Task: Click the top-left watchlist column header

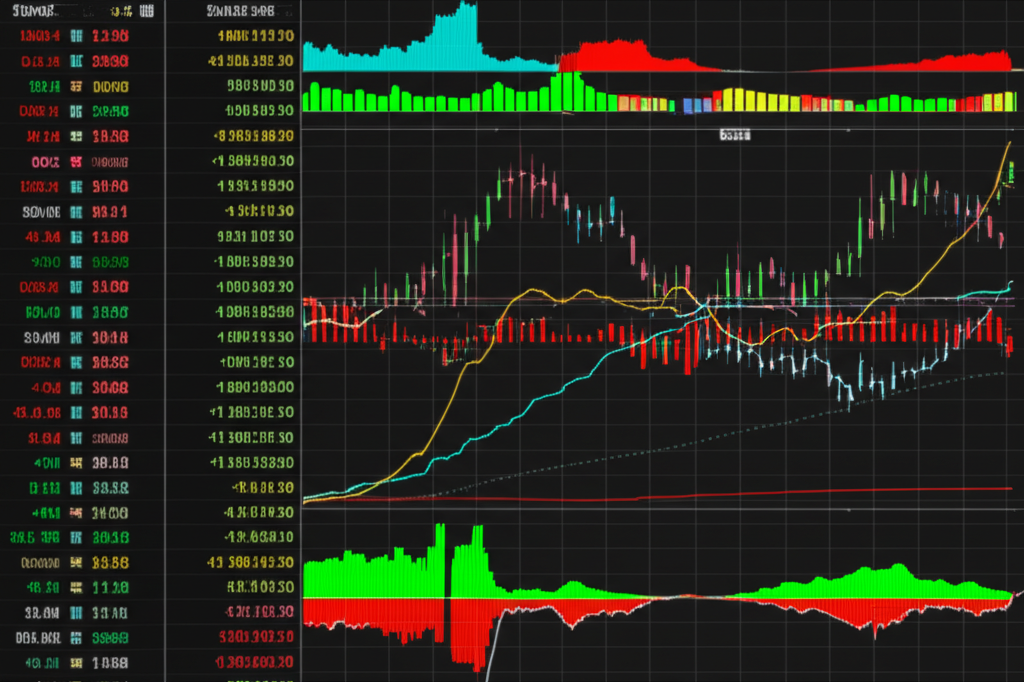Action: click(30, 12)
